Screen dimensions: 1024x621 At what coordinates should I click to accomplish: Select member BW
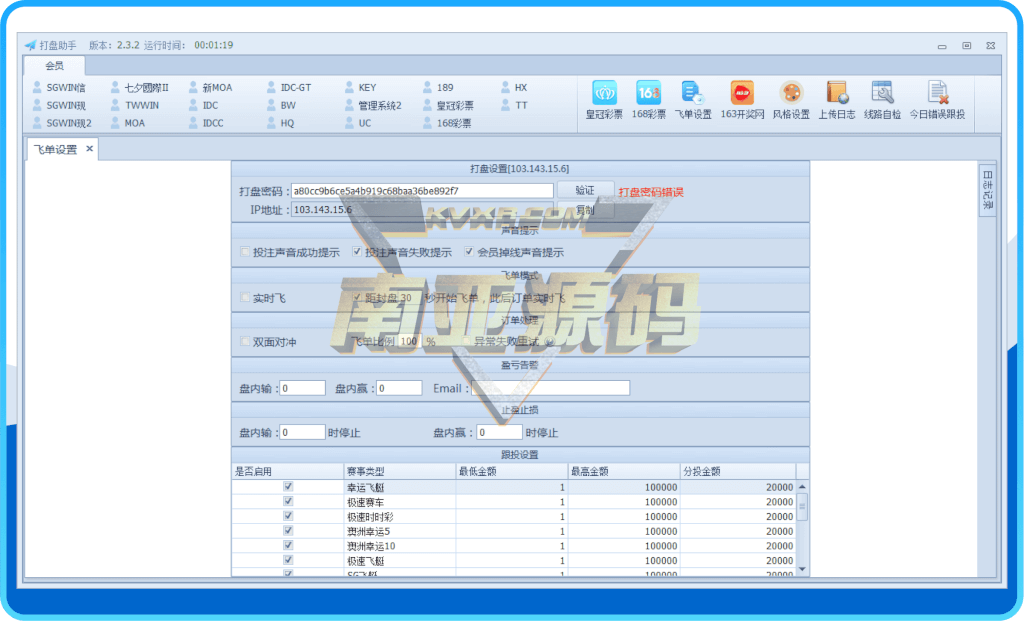coord(281,105)
